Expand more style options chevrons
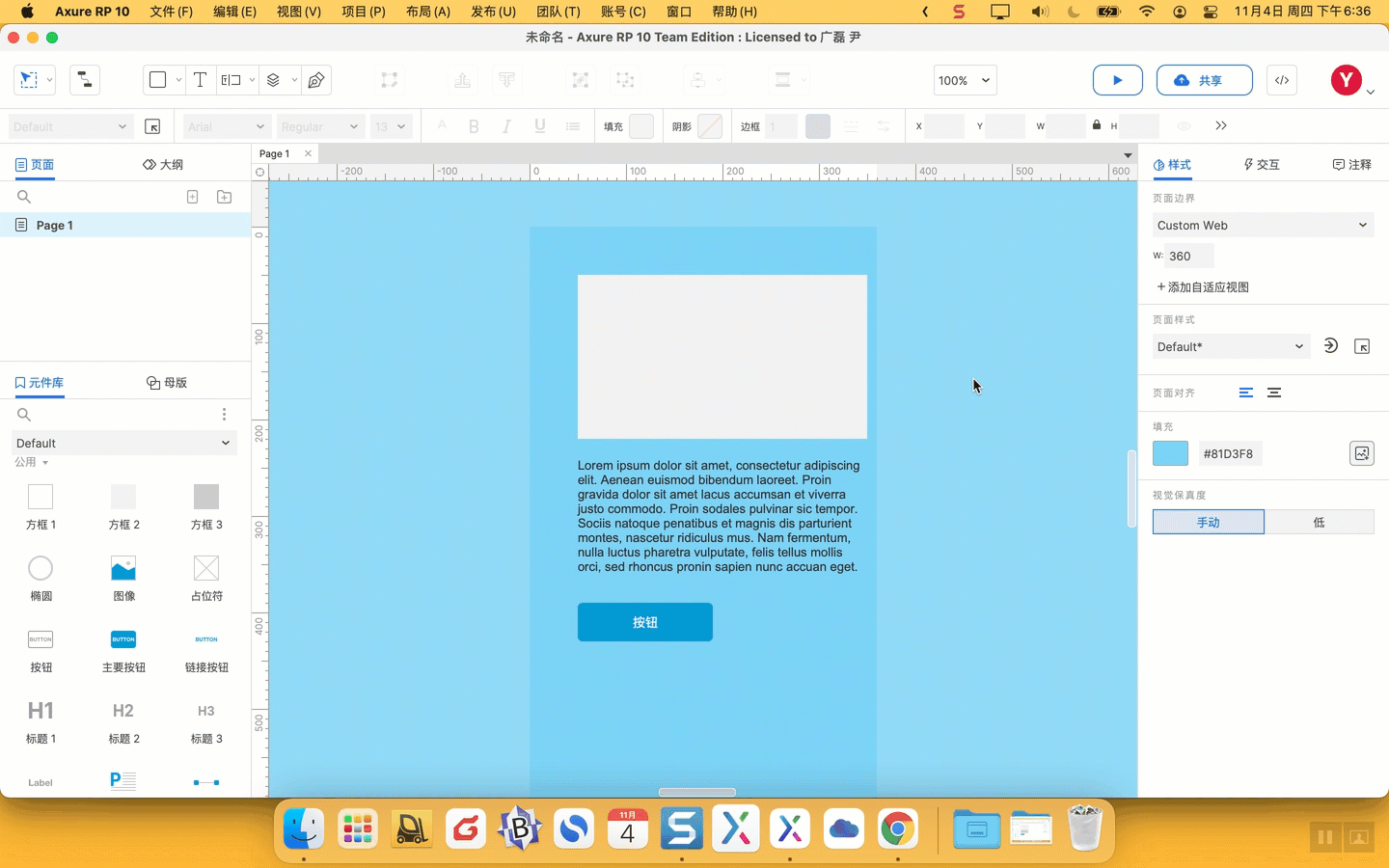The width and height of the screenshot is (1389, 868). click(1221, 126)
